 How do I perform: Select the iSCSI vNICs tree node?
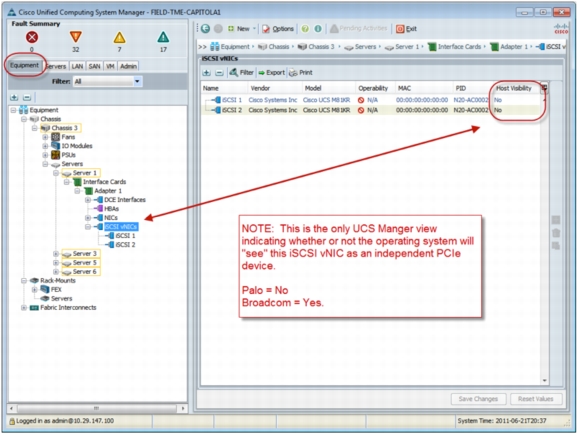[121, 227]
